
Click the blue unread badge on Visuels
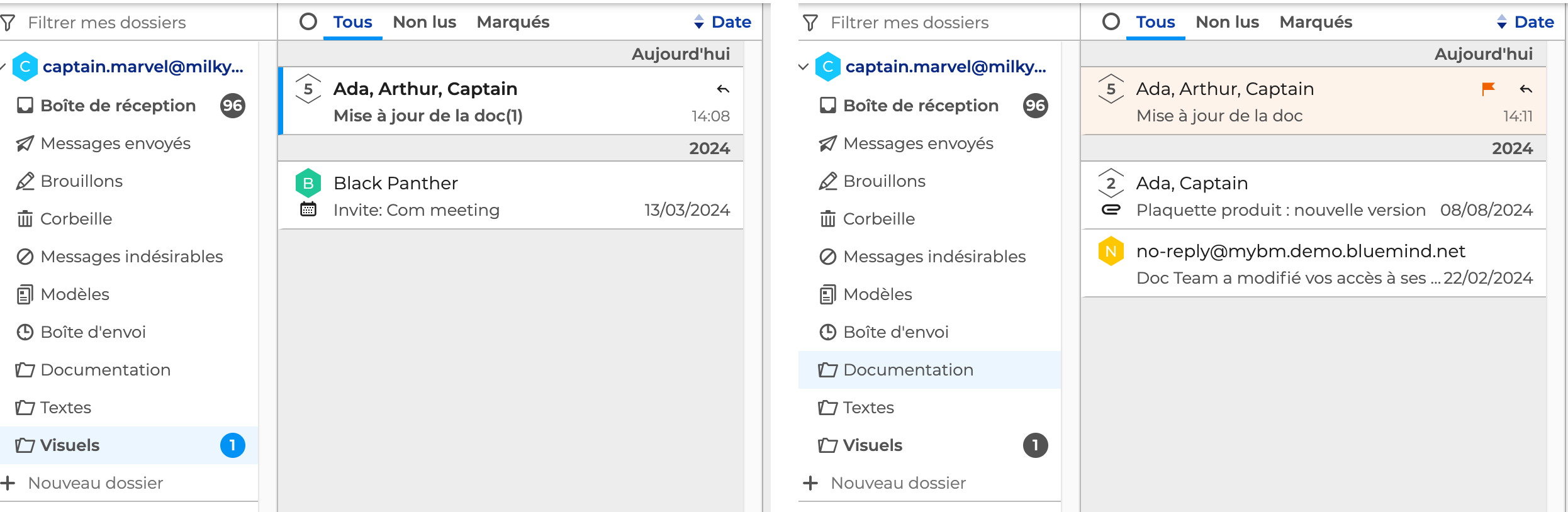pos(232,445)
